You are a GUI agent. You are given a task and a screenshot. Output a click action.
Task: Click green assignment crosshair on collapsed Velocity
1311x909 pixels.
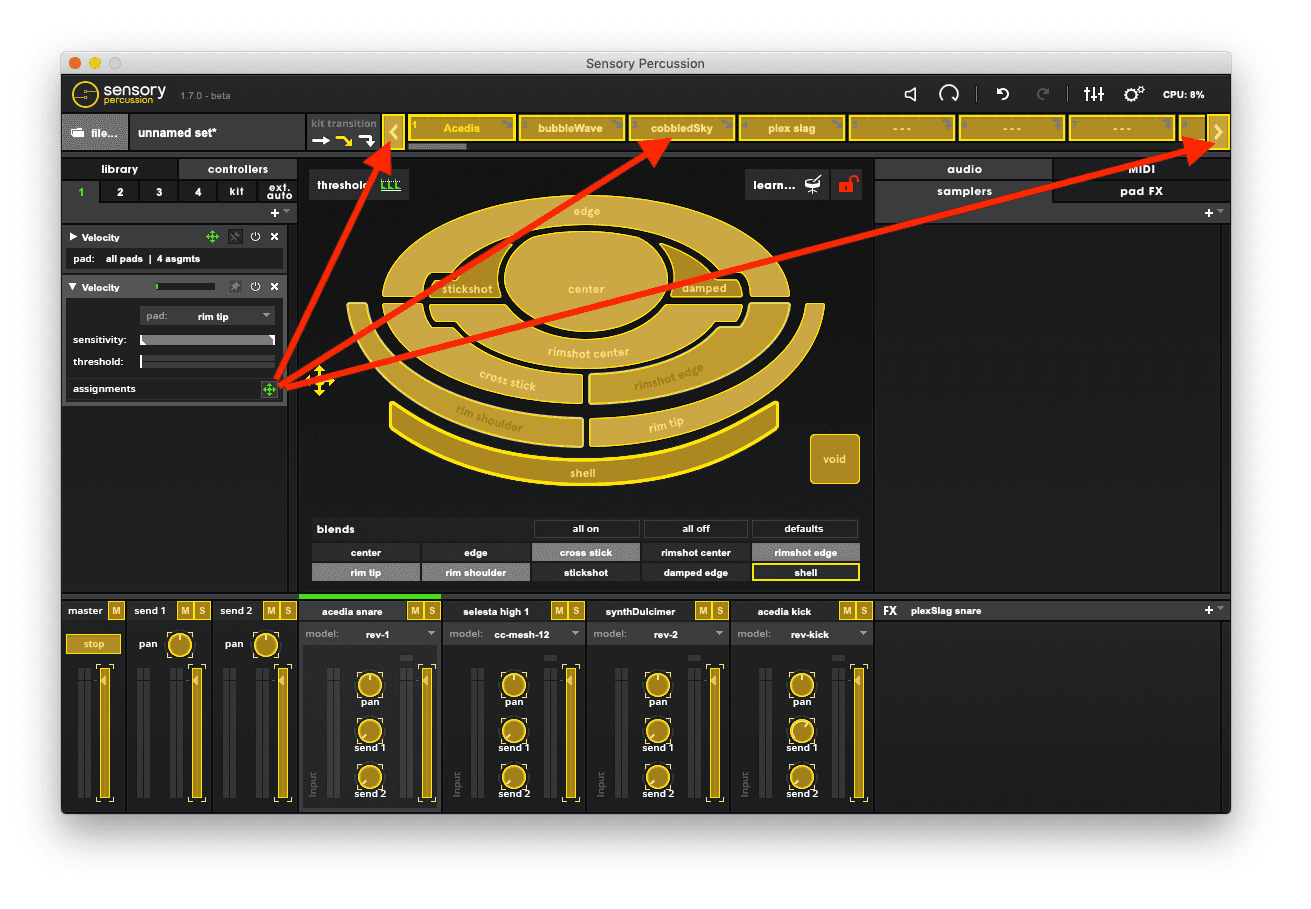[x=212, y=237]
